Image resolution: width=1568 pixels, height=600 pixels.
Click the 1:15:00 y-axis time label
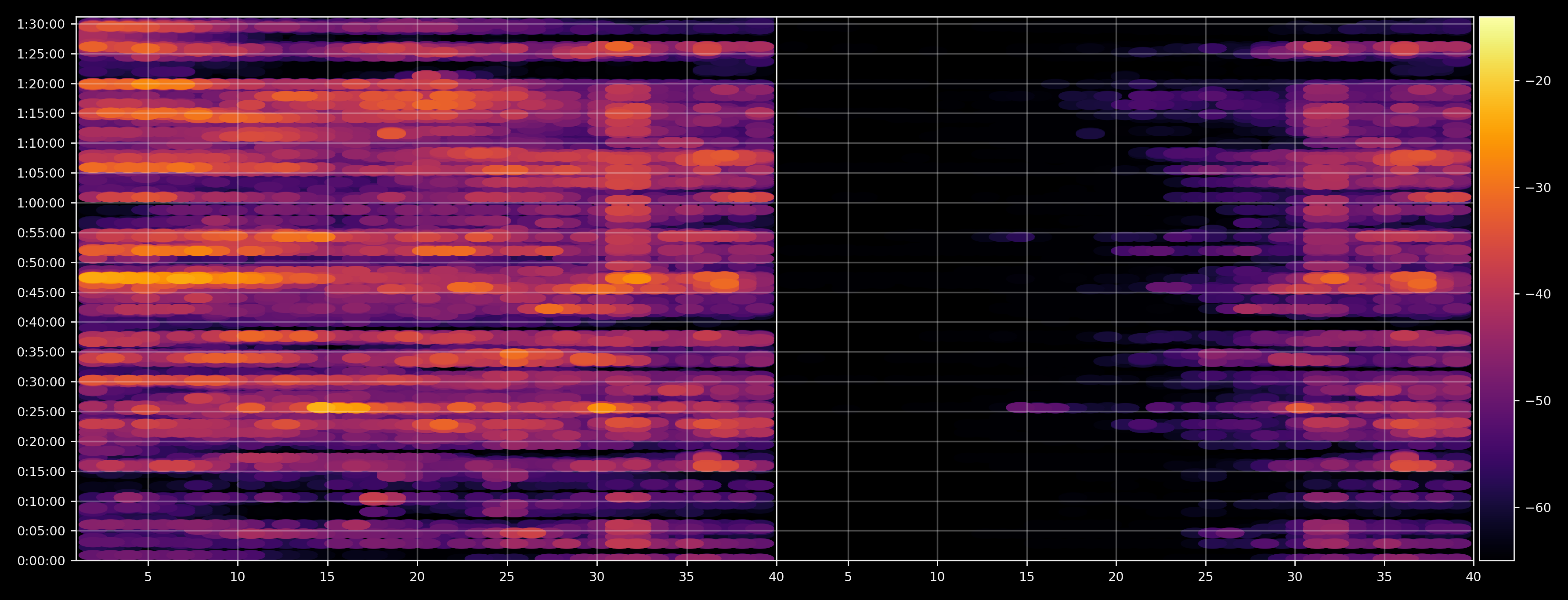(x=41, y=114)
